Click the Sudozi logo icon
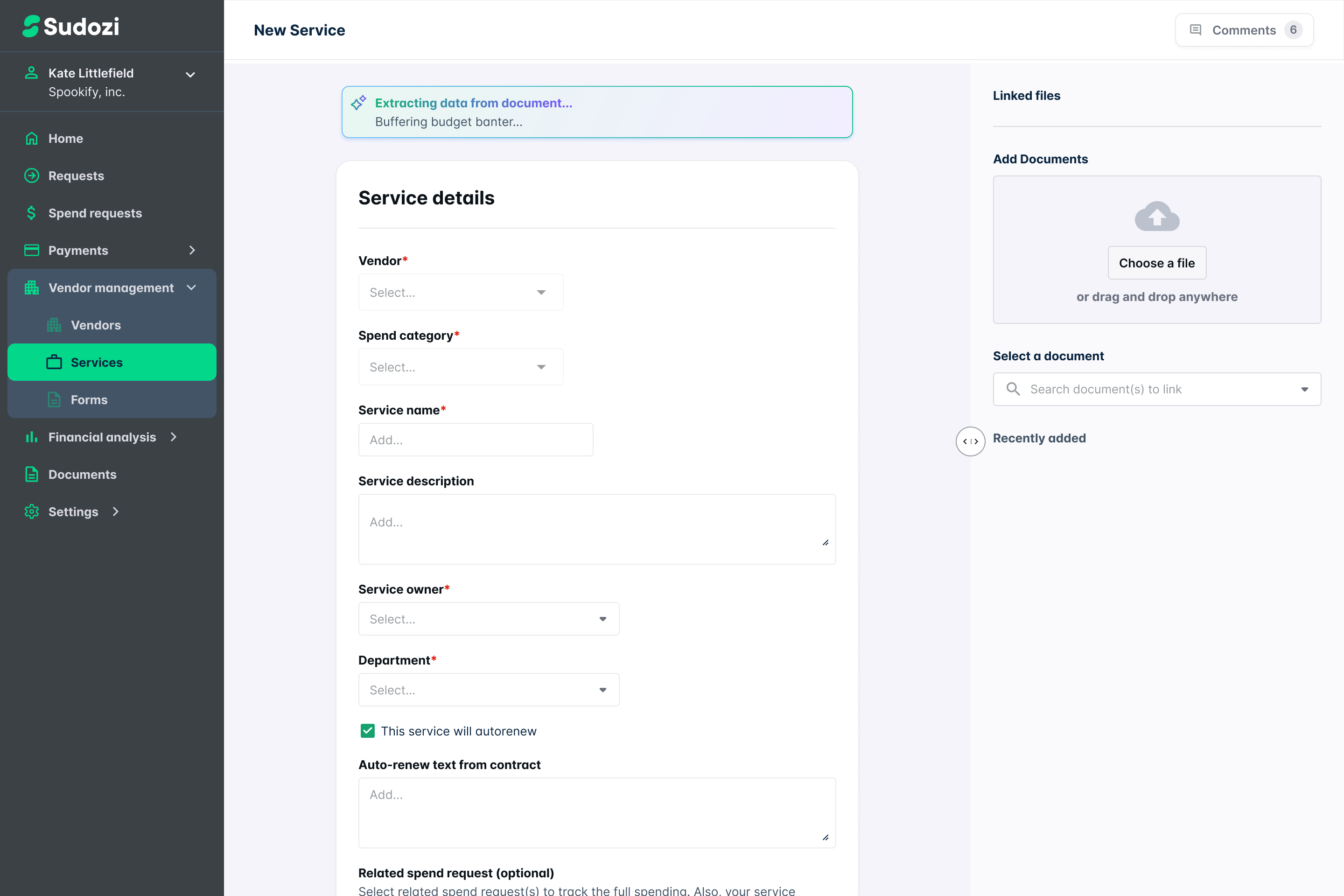Image resolution: width=1344 pixels, height=896 pixels. pos(31,26)
